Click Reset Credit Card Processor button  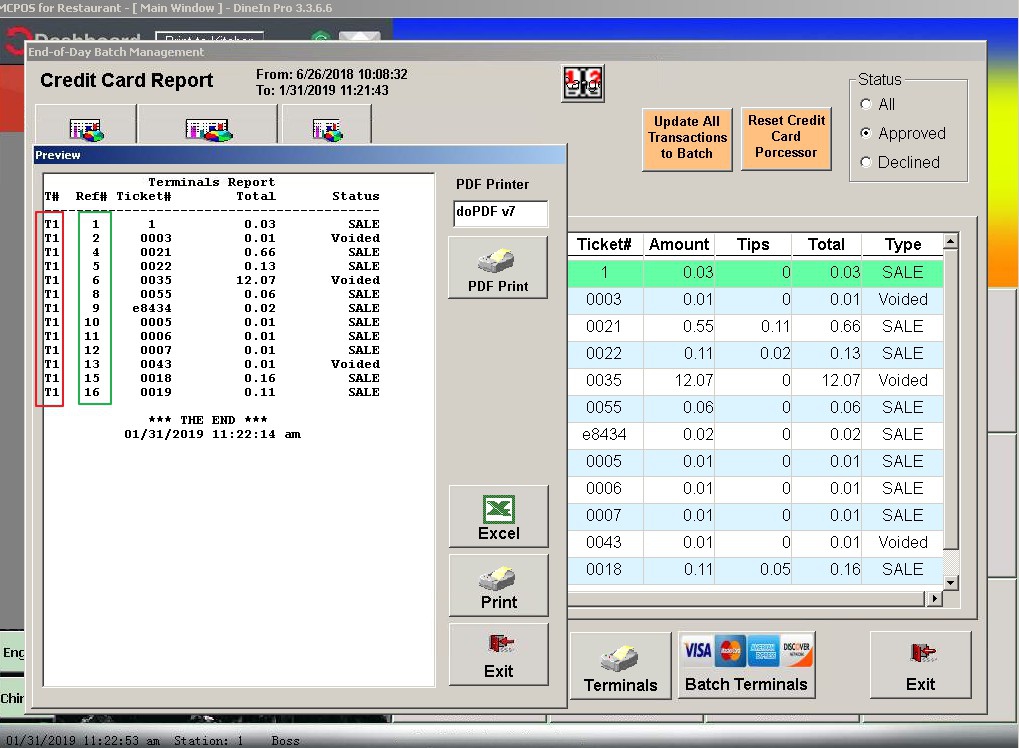(x=786, y=138)
